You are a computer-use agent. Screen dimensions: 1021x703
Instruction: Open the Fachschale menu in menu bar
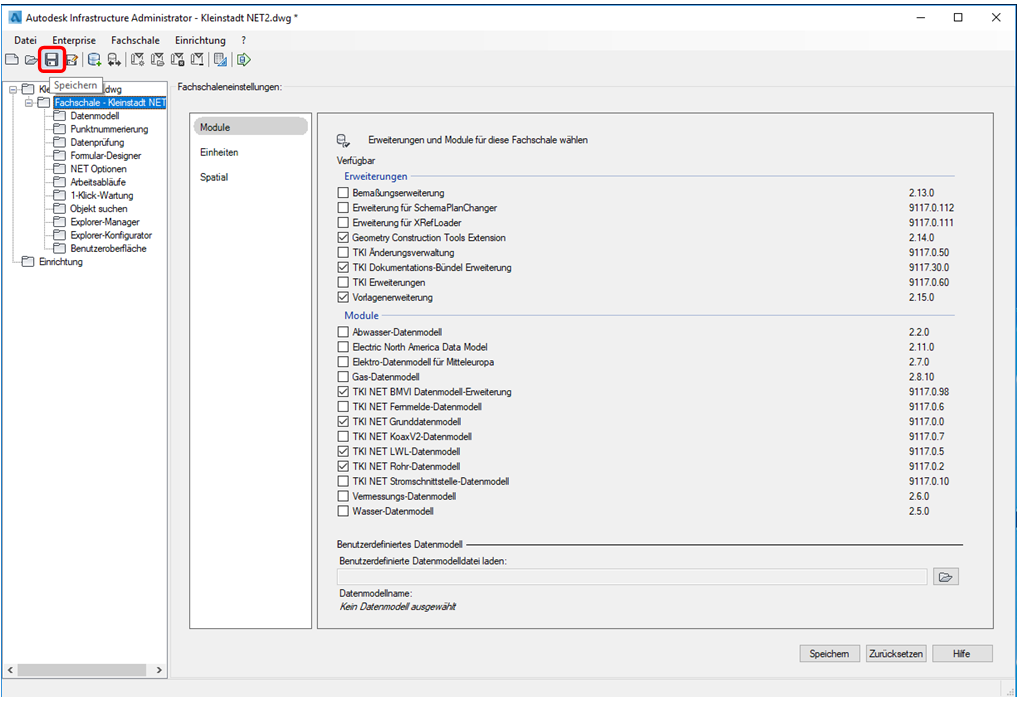coord(135,40)
